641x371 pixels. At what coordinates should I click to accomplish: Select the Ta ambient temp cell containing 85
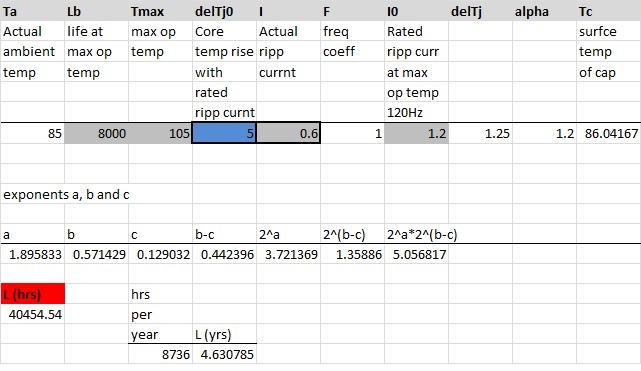click(x=32, y=133)
